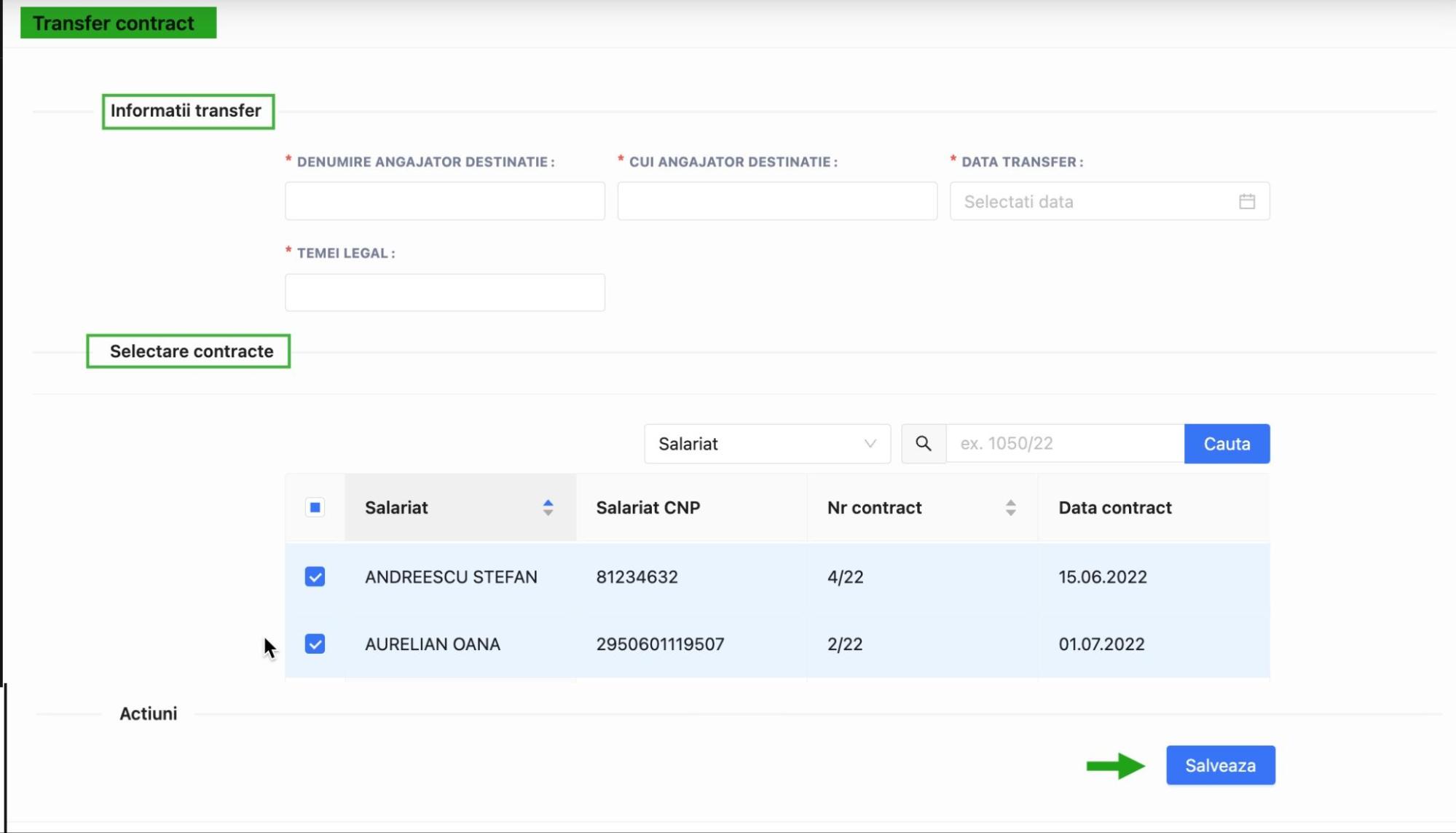
Task: Click contract number 2/22
Action: click(845, 644)
